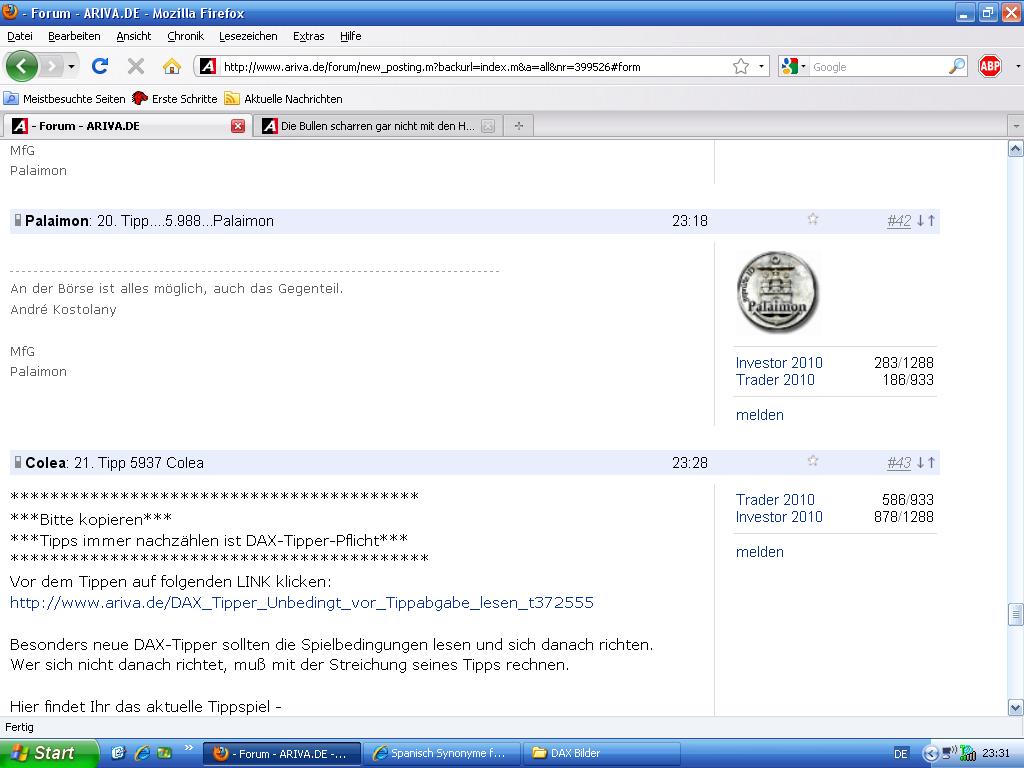
Task: Reload the page with the blue refresh icon
Action: pos(100,66)
